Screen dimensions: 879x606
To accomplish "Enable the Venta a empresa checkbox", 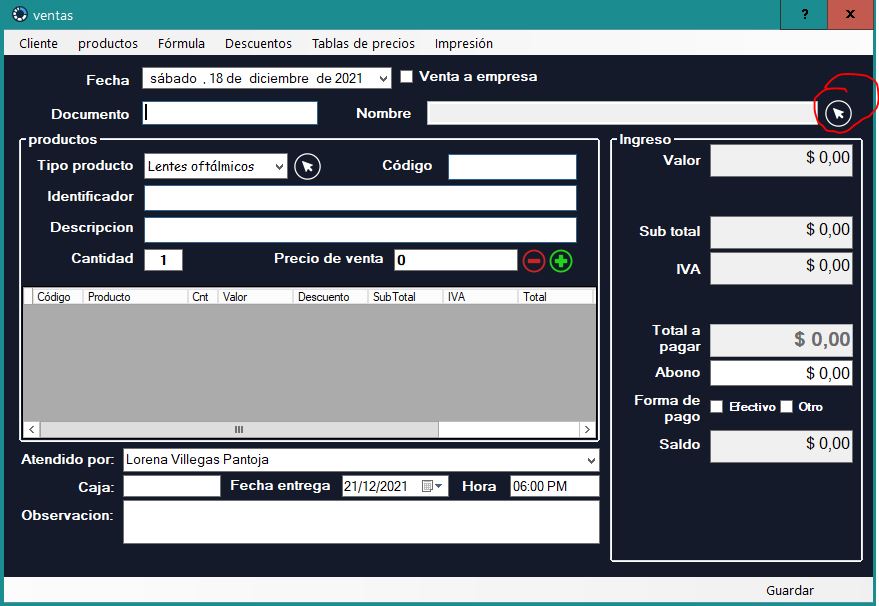I will click(406, 76).
